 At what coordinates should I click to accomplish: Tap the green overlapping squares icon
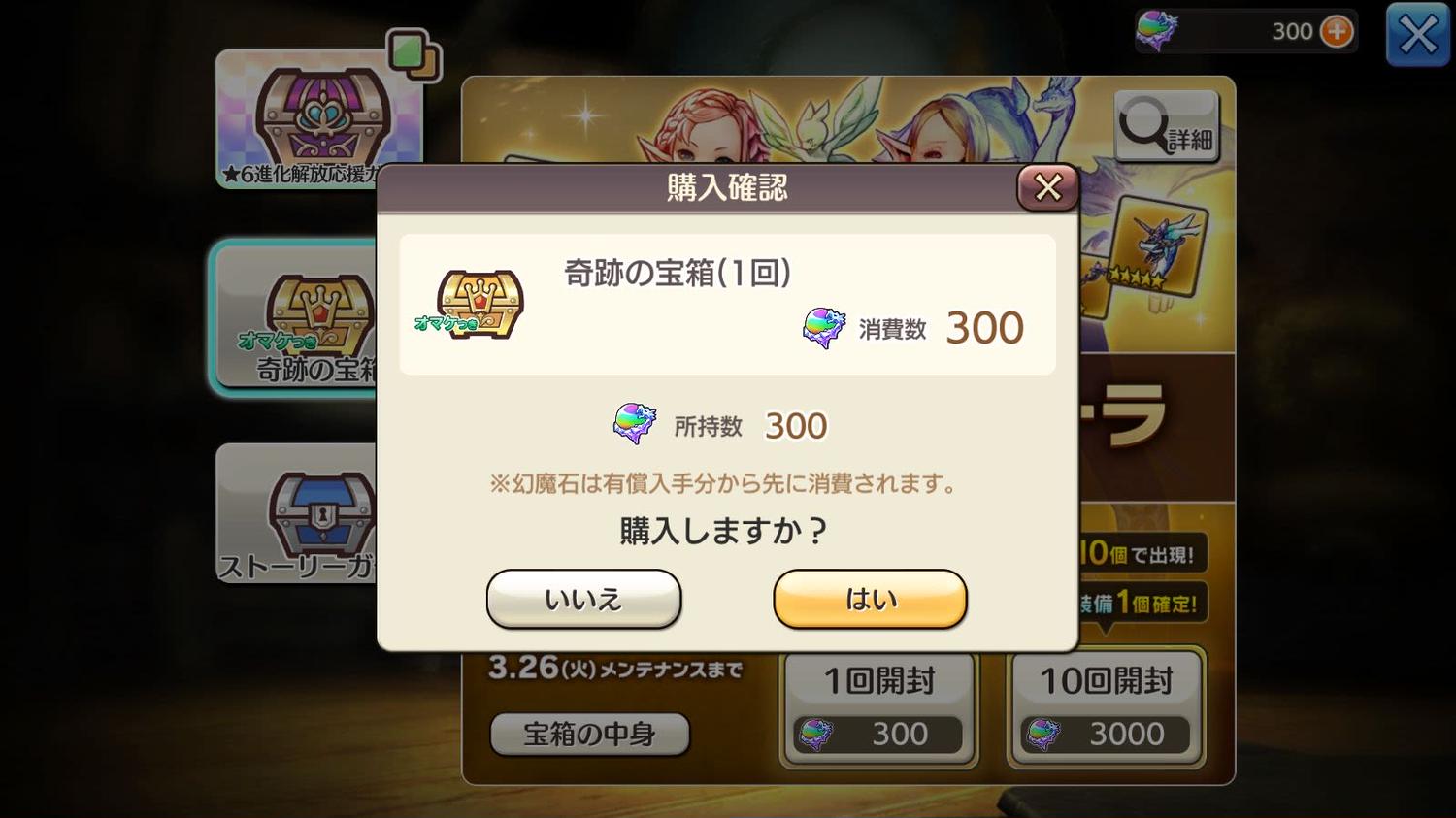[x=414, y=54]
